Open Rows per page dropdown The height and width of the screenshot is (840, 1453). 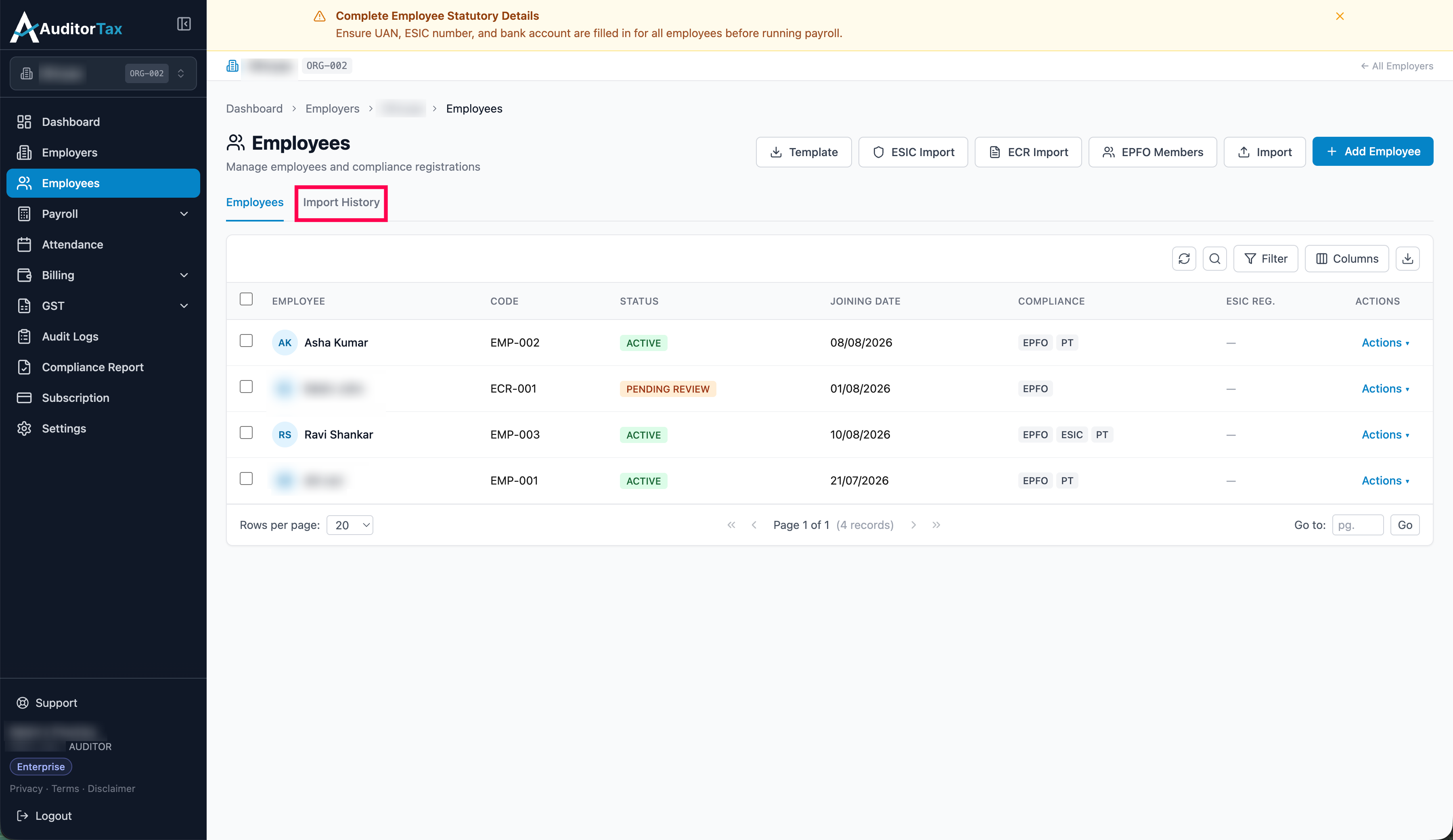click(x=350, y=524)
